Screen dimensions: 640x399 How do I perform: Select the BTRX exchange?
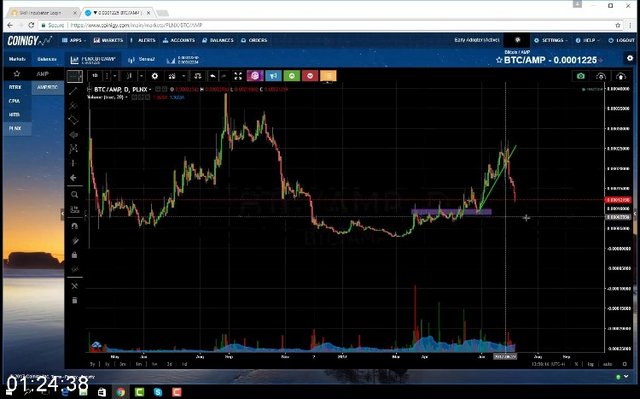pyautogui.click(x=16, y=87)
